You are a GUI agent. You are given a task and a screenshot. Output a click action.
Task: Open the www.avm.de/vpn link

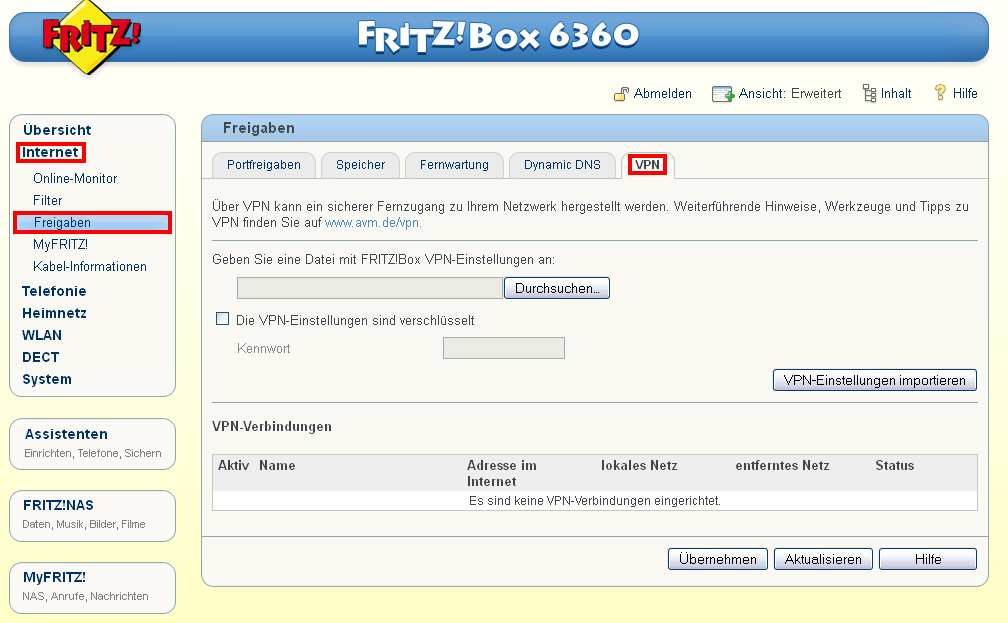[x=373, y=223]
